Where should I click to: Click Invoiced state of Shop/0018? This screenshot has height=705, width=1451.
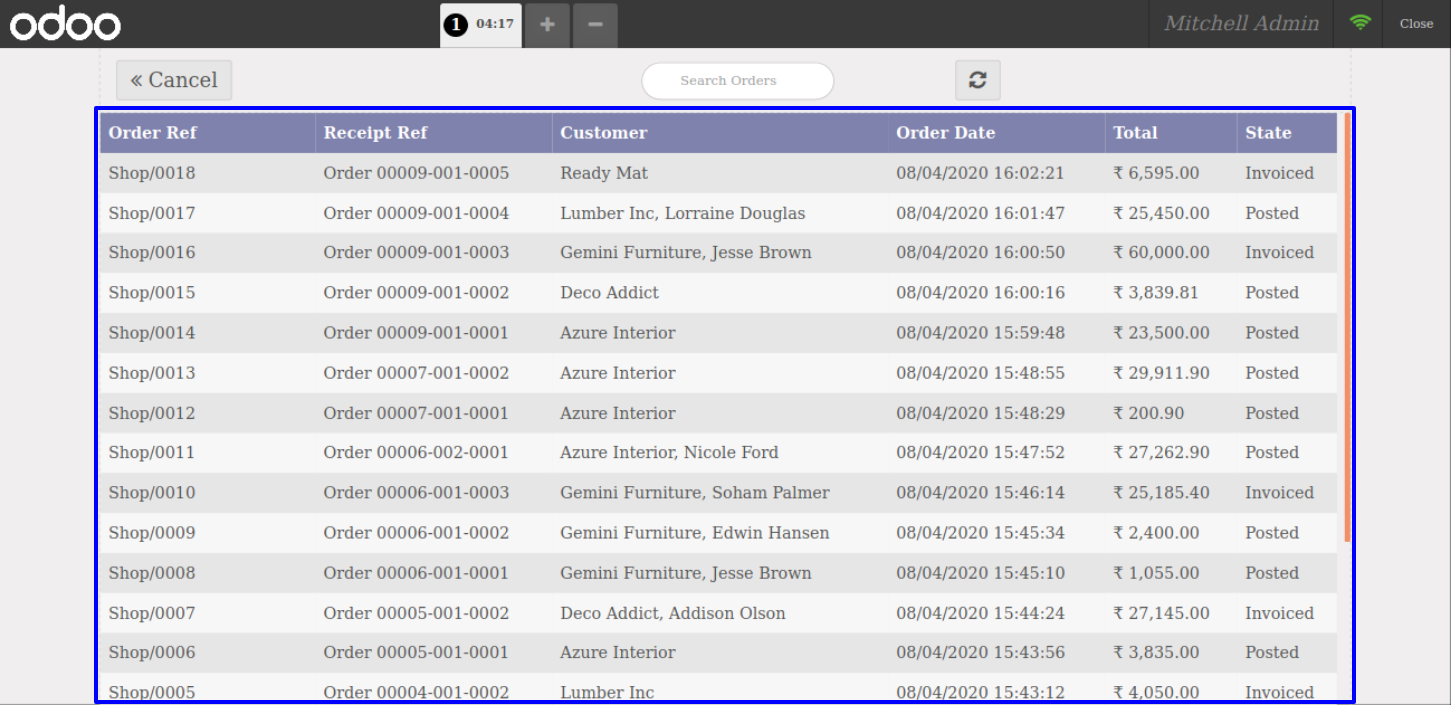click(x=1279, y=173)
